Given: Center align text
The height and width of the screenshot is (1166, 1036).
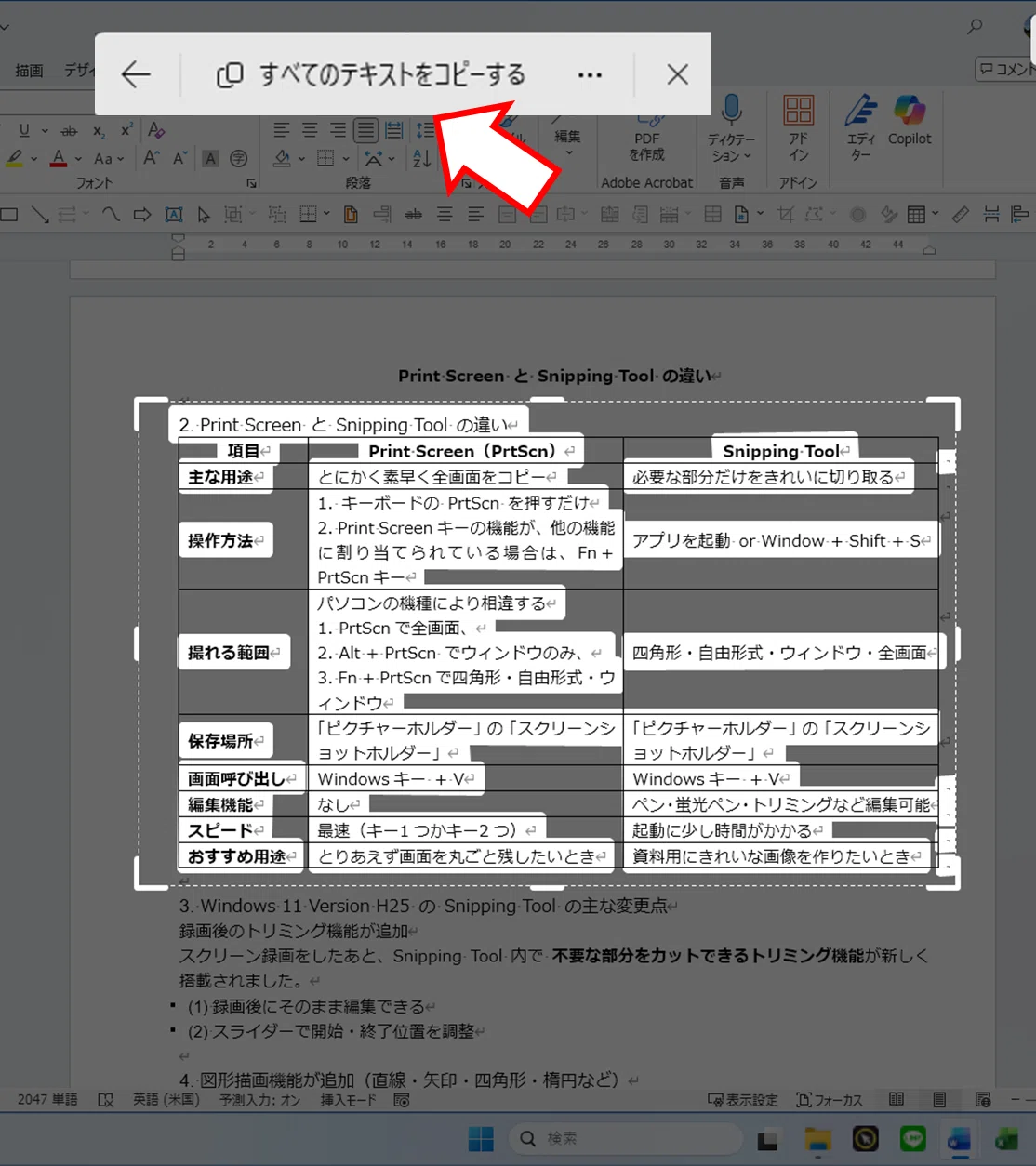Looking at the screenshot, I should (x=310, y=131).
